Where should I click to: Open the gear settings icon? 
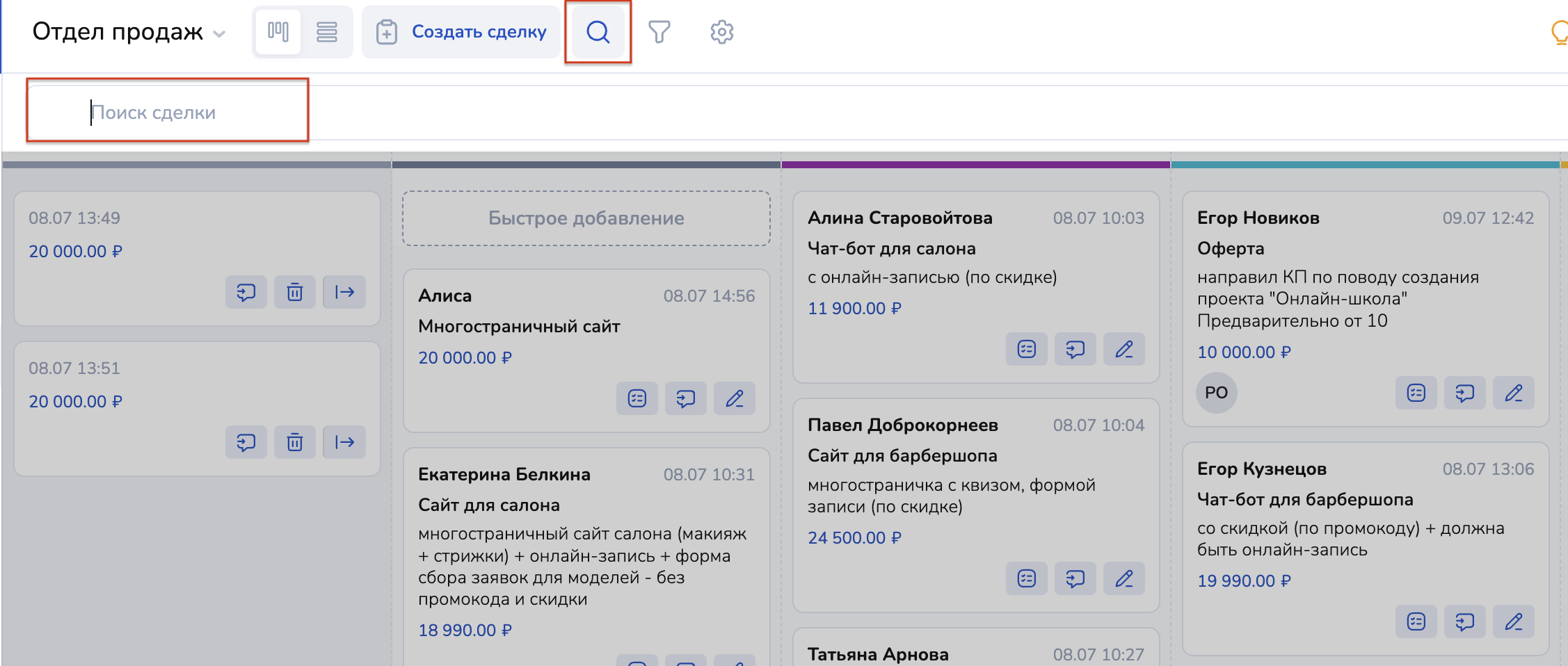pos(721,32)
